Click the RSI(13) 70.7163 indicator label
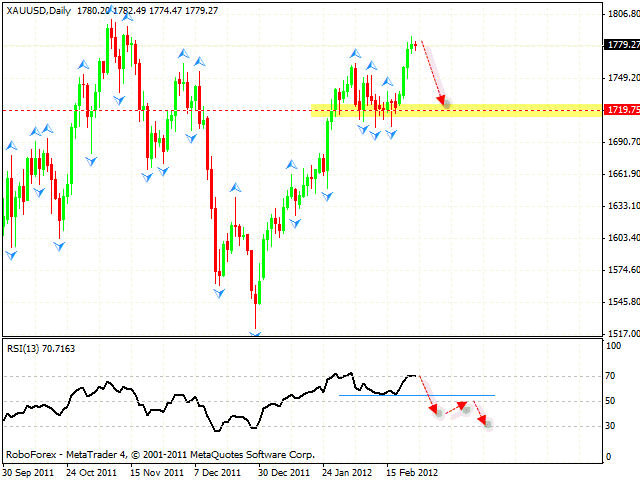640x480 pixels. (x=40, y=348)
